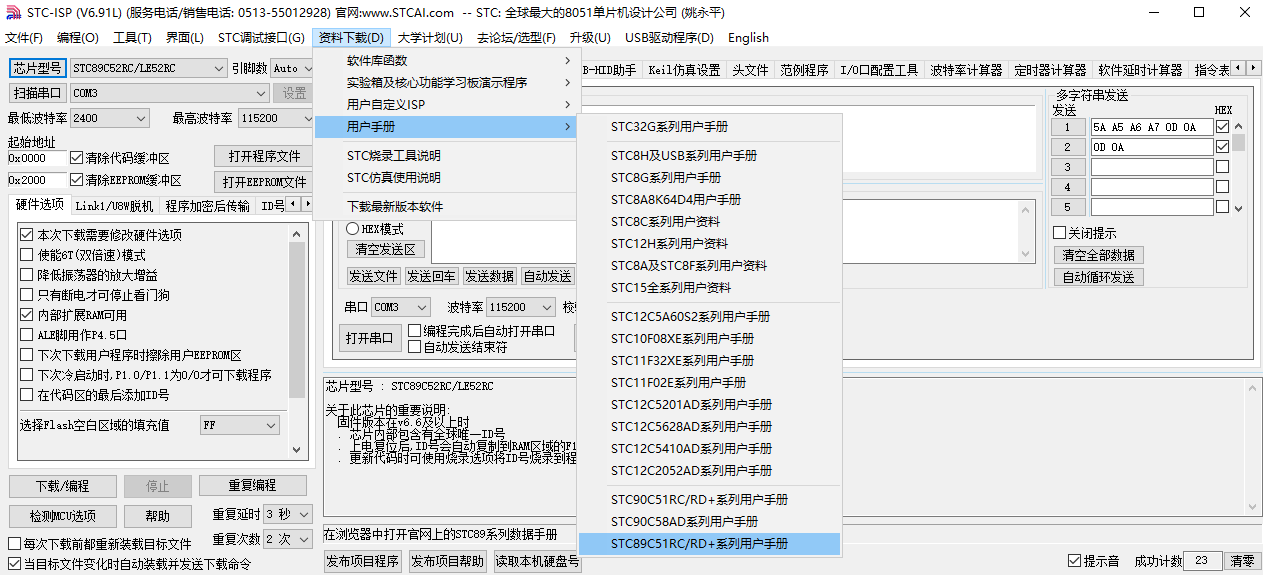The height and width of the screenshot is (575, 1263).
Task: Expand the chip model STC89C52RC/LE52RC dropdown
Action: click(219, 68)
